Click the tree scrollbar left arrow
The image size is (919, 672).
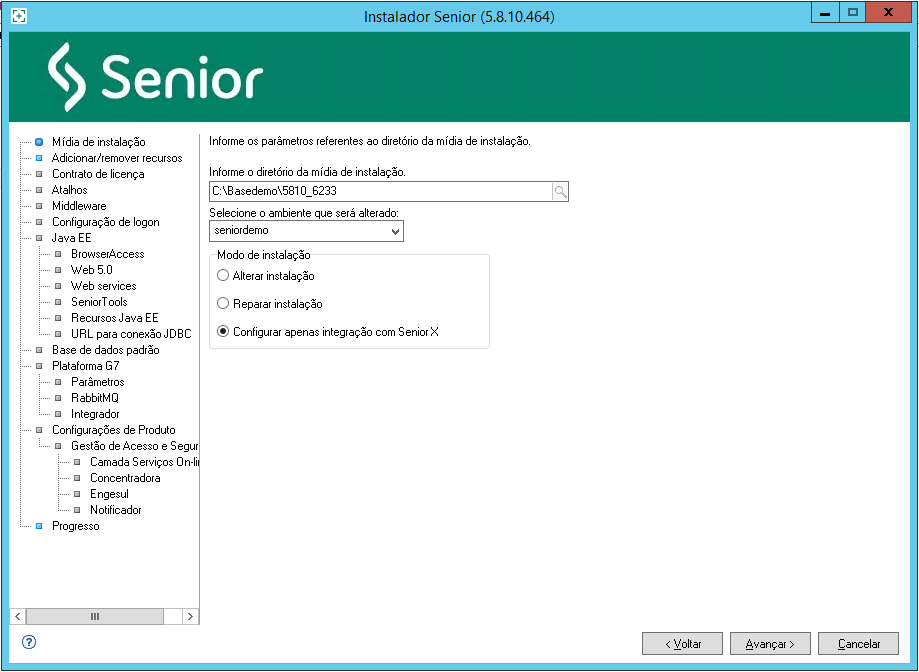coord(18,616)
